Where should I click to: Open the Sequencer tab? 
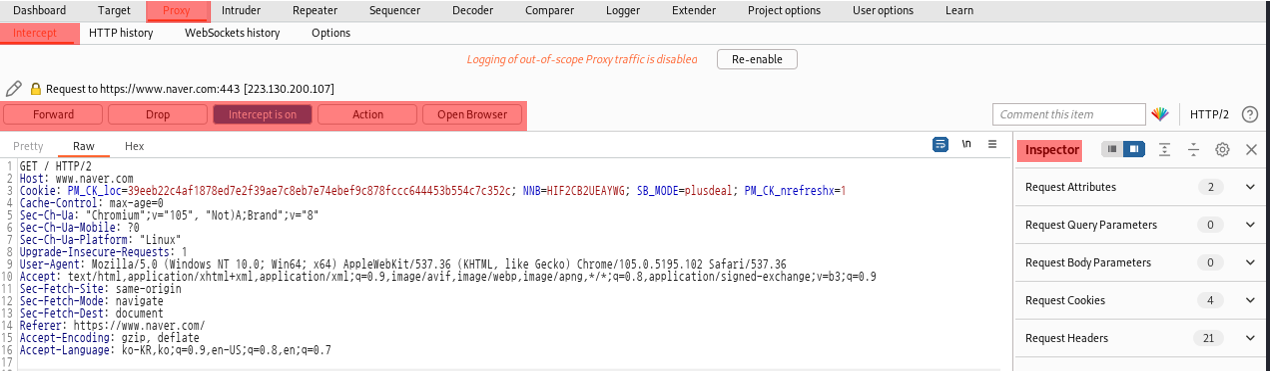pyautogui.click(x=395, y=11)
